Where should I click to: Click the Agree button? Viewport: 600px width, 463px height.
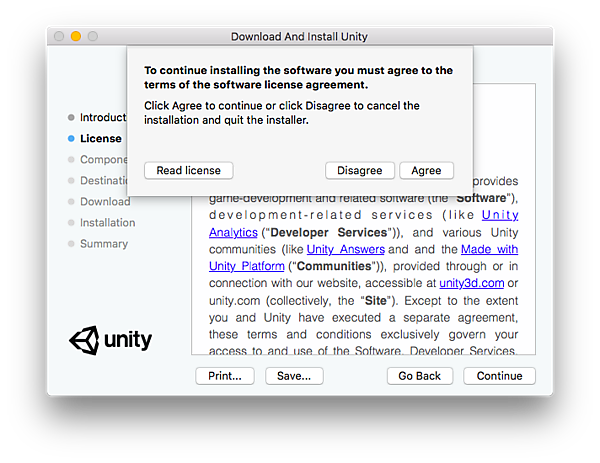(426, 170)
